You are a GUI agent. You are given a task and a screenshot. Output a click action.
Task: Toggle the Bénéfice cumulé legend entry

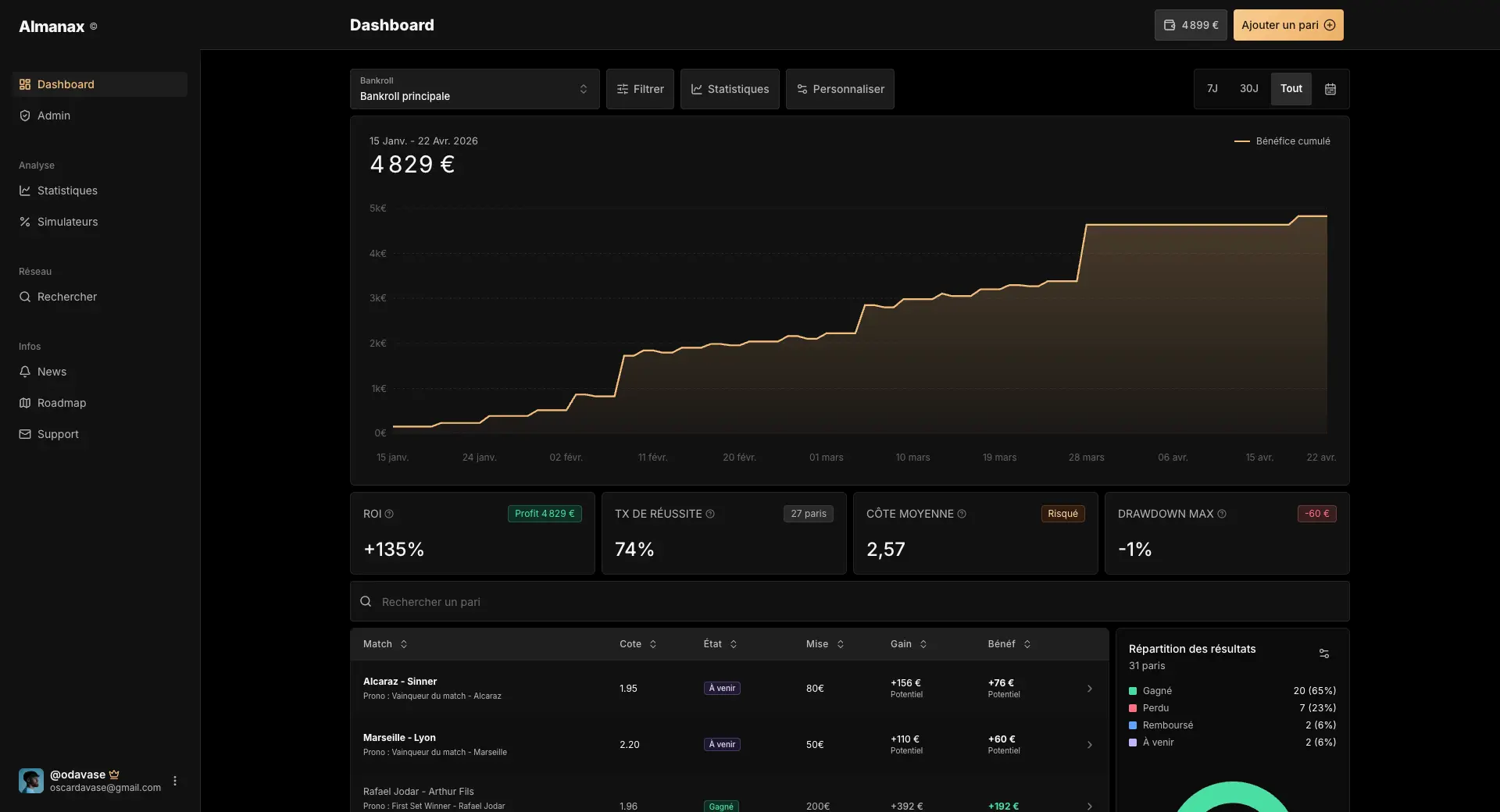(1282, 141)
